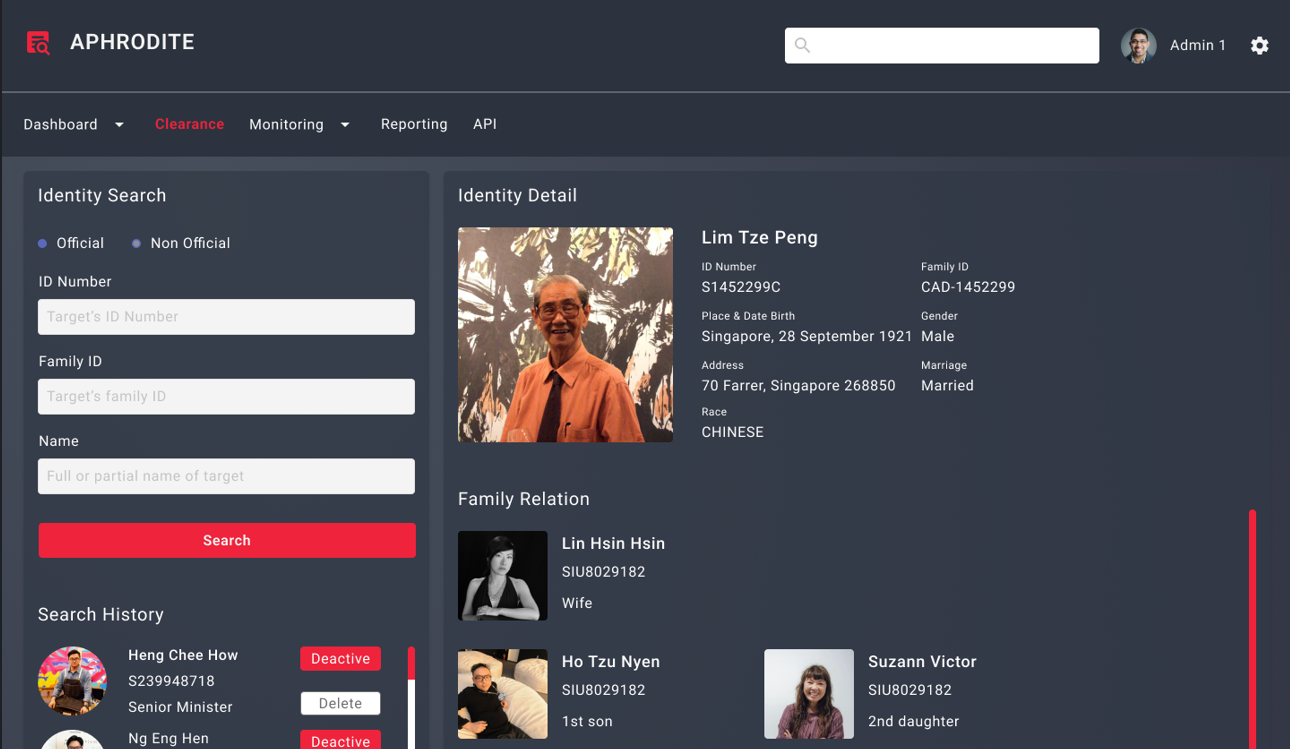The width and height of the screenshot is (1290, 749).
Task: Expand the Monitoring dropdown arrow
Action: pyautogui.click(x=345, y=125)
